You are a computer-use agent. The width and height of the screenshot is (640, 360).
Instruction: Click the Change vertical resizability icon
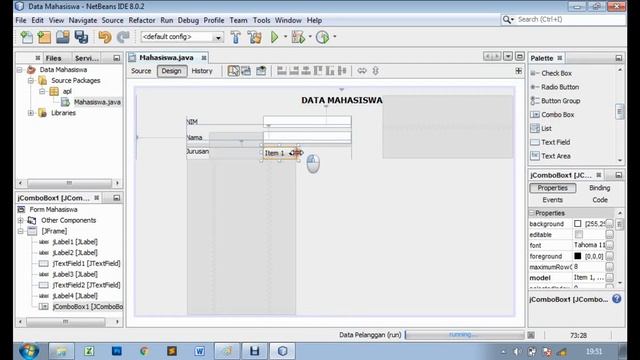[376, 71]
